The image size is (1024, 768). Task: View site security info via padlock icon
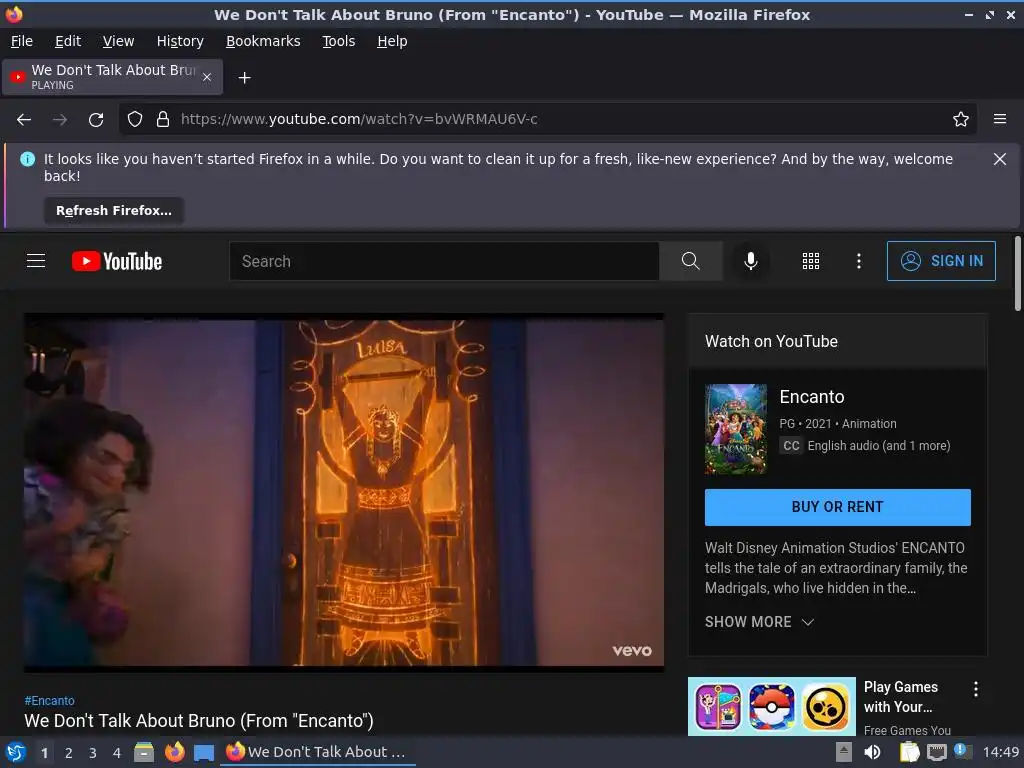(163, 120)
